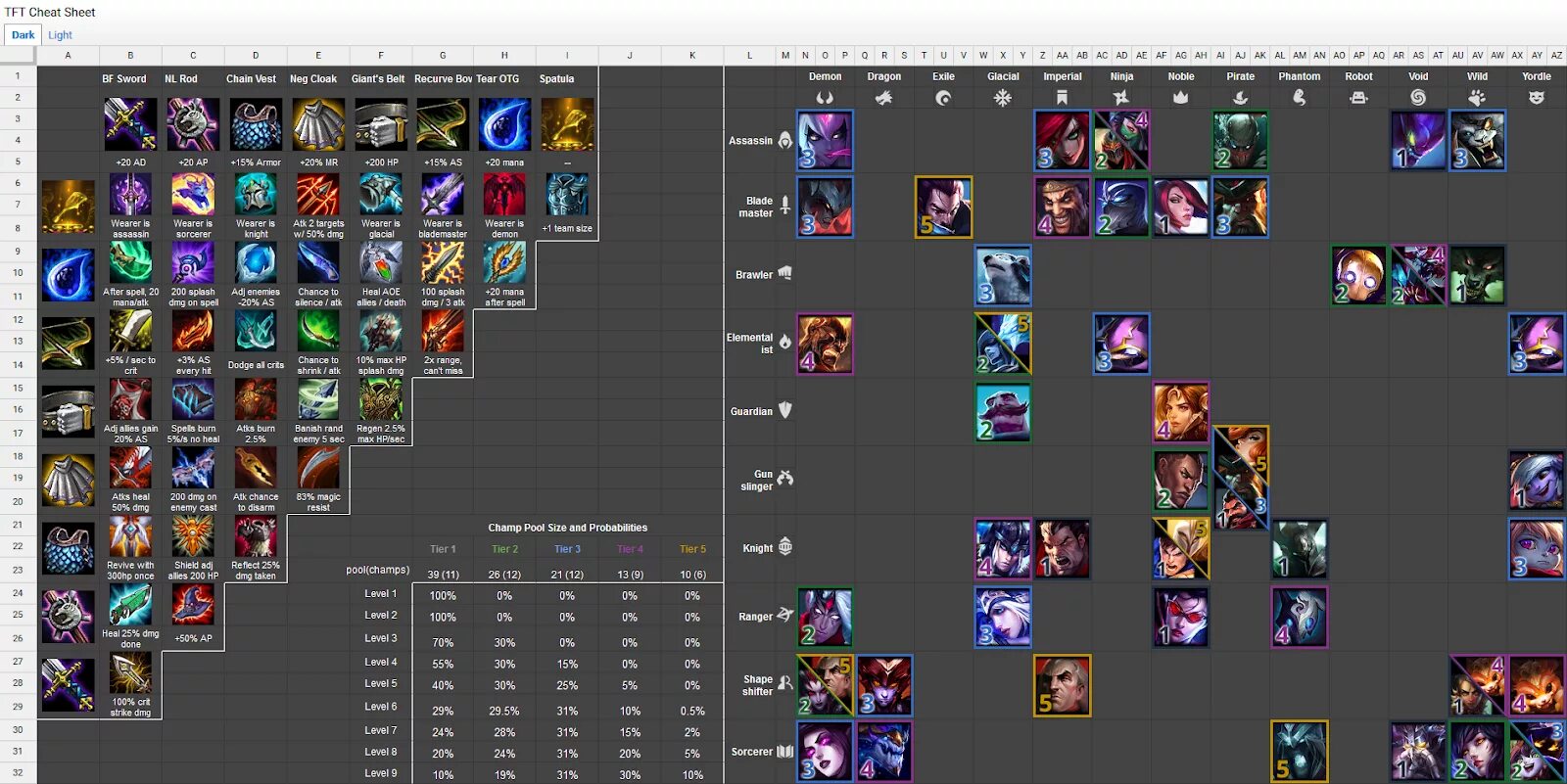Click the Robot origin icon
The width and height of the screenshot is (1567, 784).
pos(1358,98)
